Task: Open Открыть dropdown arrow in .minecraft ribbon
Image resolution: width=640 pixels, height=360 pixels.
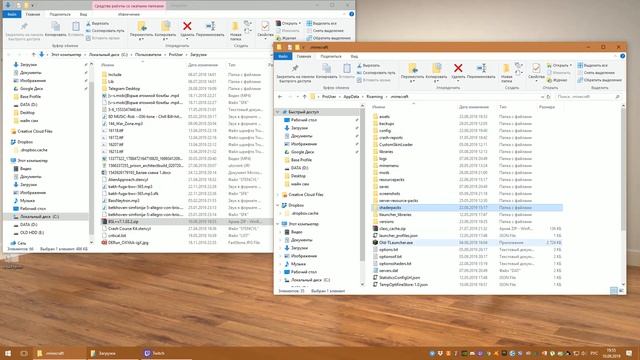Action: (x=570, y=65)
